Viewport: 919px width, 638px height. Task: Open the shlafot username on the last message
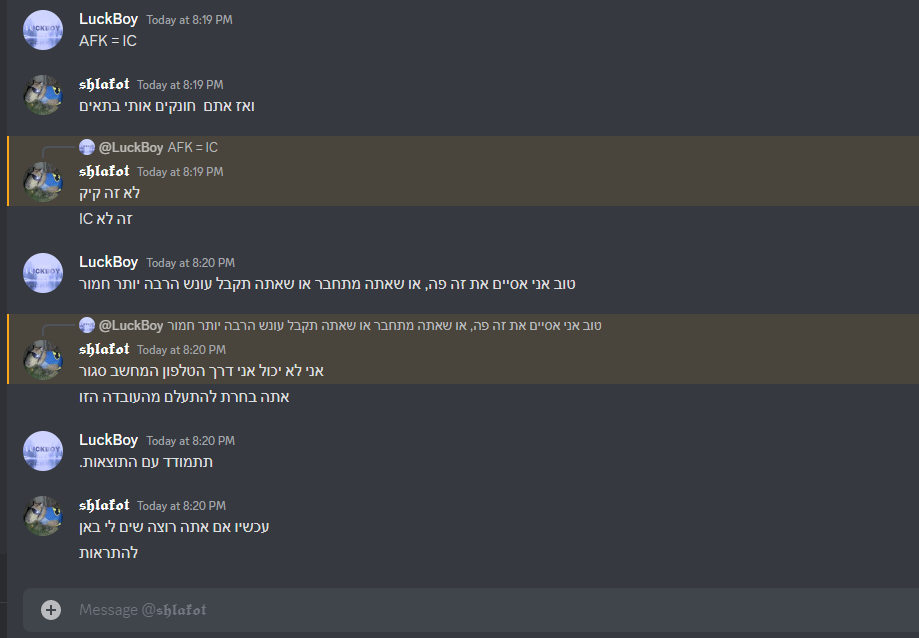click(x=104, y=505)
